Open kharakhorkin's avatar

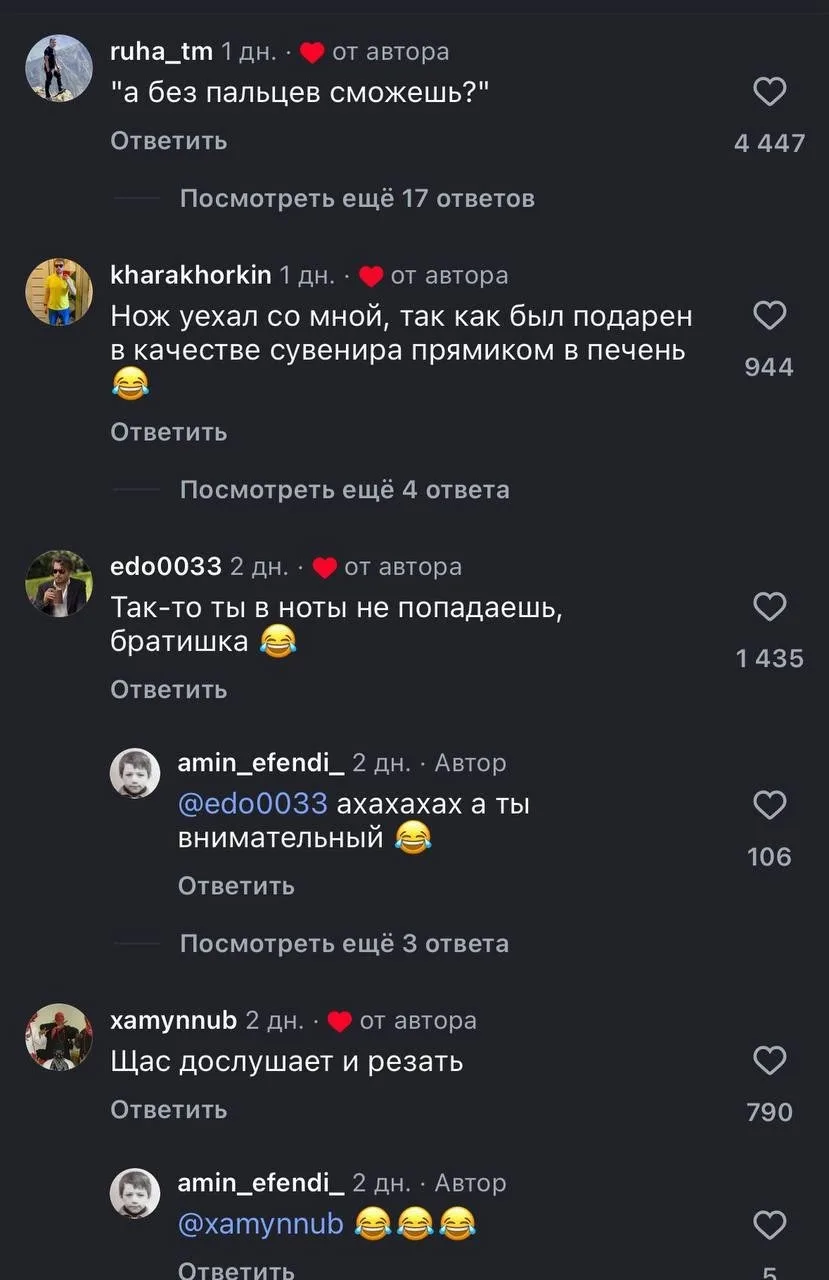[58, 292]
